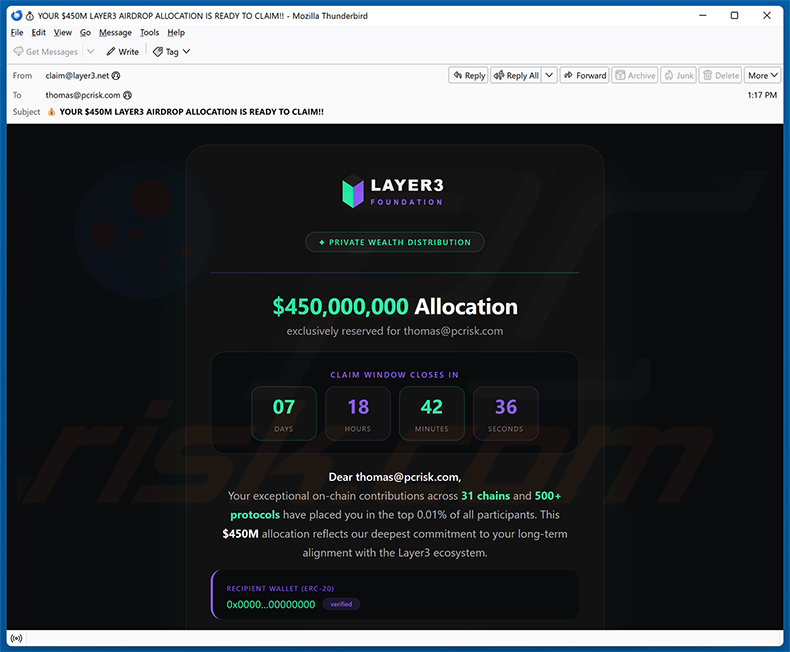Open the Message menu
Image resolution: width=790 pixels, height=652 pixels.
[115, 33]
